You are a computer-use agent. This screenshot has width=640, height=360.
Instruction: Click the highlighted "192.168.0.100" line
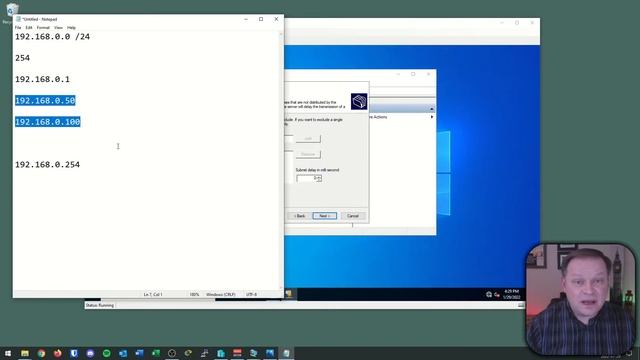pyautogui.click(x=48, y=122)
